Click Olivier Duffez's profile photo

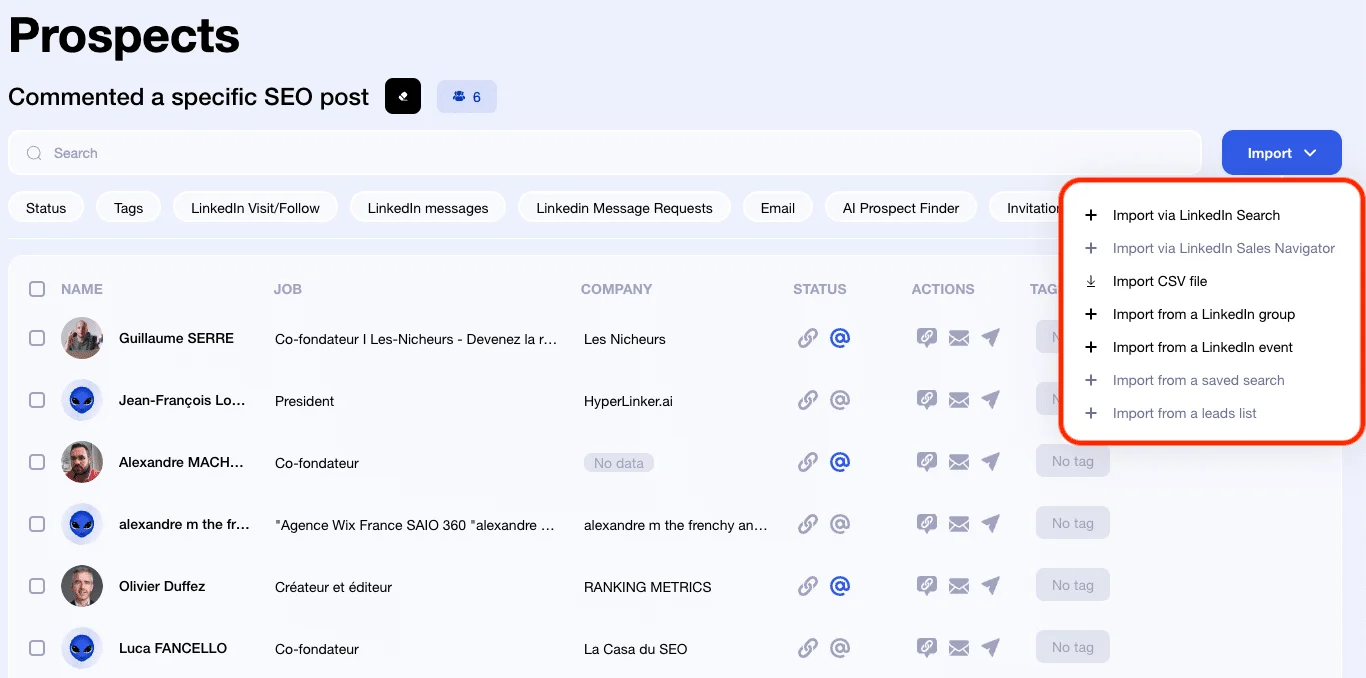coord(82,586)
